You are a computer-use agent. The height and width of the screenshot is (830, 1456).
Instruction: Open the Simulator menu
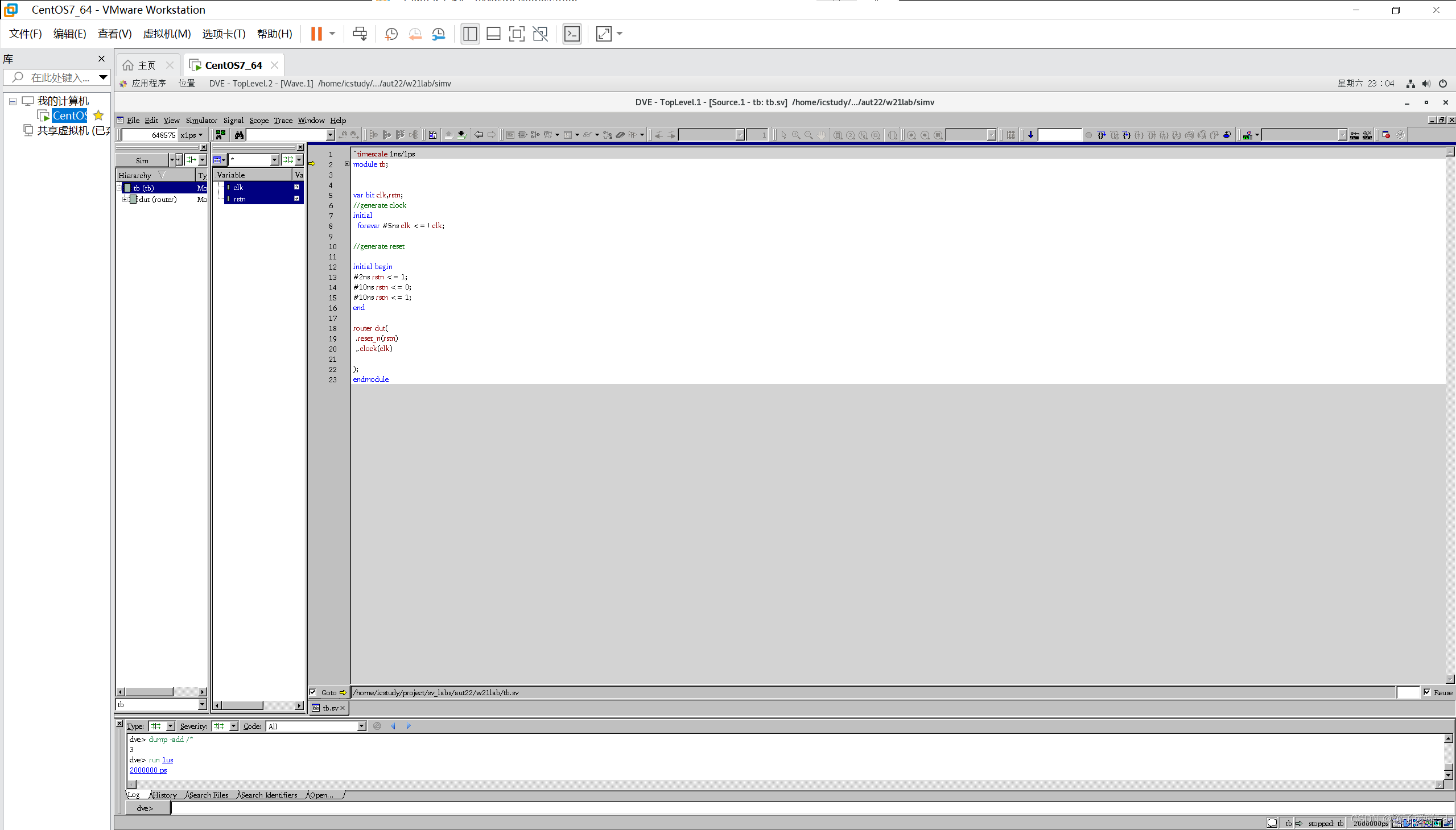(x=201, y=120)
